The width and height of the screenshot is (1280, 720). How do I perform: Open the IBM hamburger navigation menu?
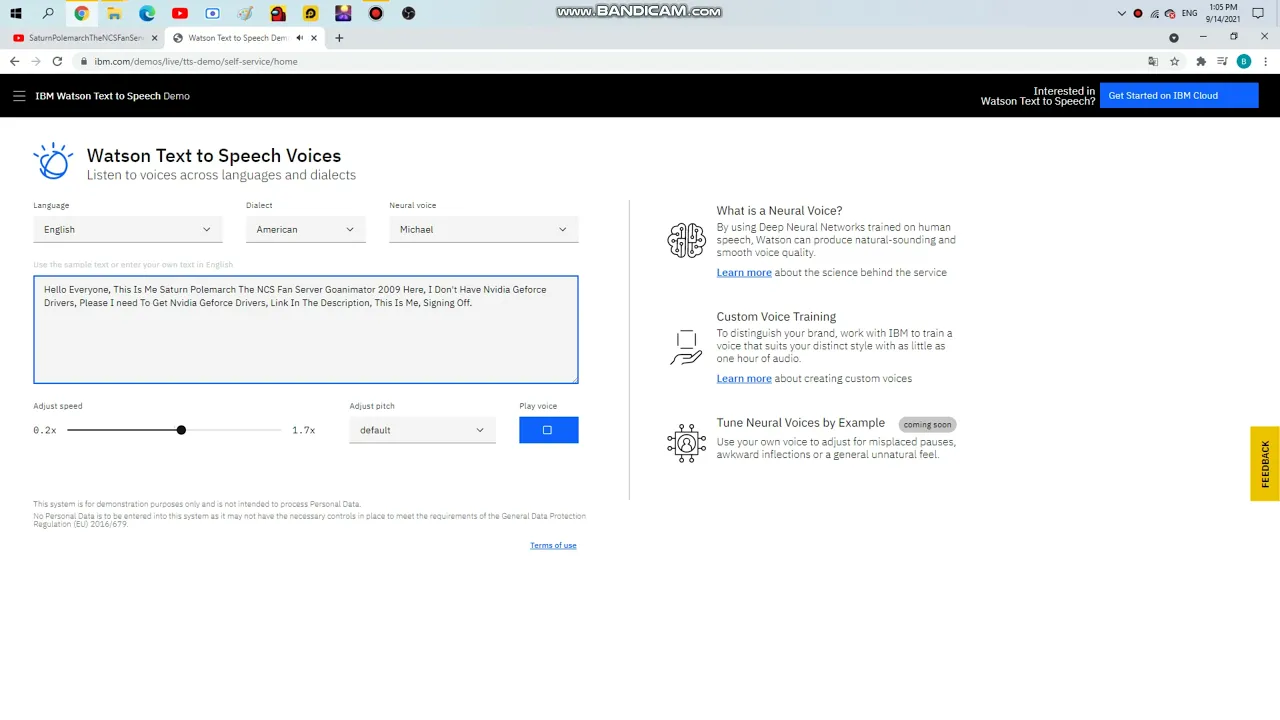tap(19, 96)
